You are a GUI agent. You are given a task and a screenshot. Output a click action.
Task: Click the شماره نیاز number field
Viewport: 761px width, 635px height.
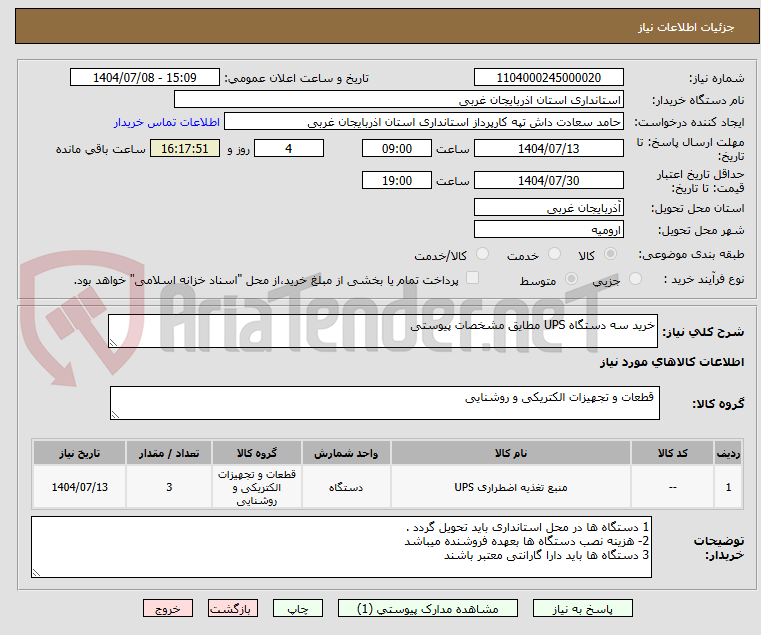tap(548, 78)
